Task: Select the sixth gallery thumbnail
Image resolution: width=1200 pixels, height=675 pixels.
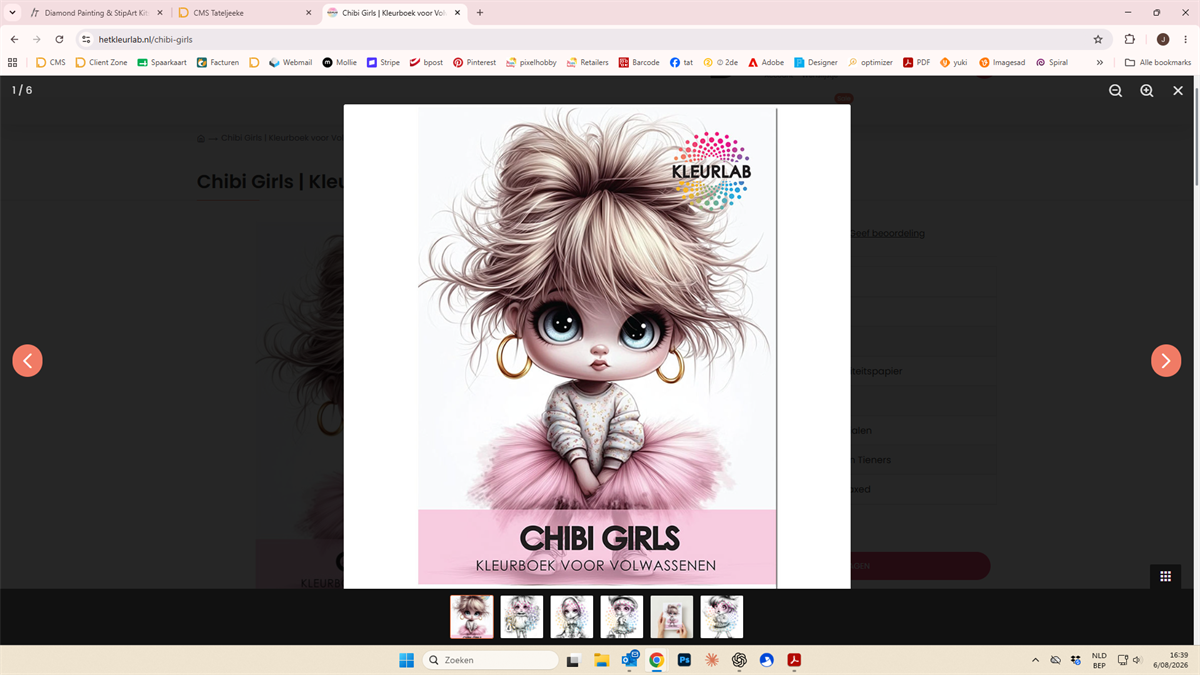Action: tap(722, 617)
